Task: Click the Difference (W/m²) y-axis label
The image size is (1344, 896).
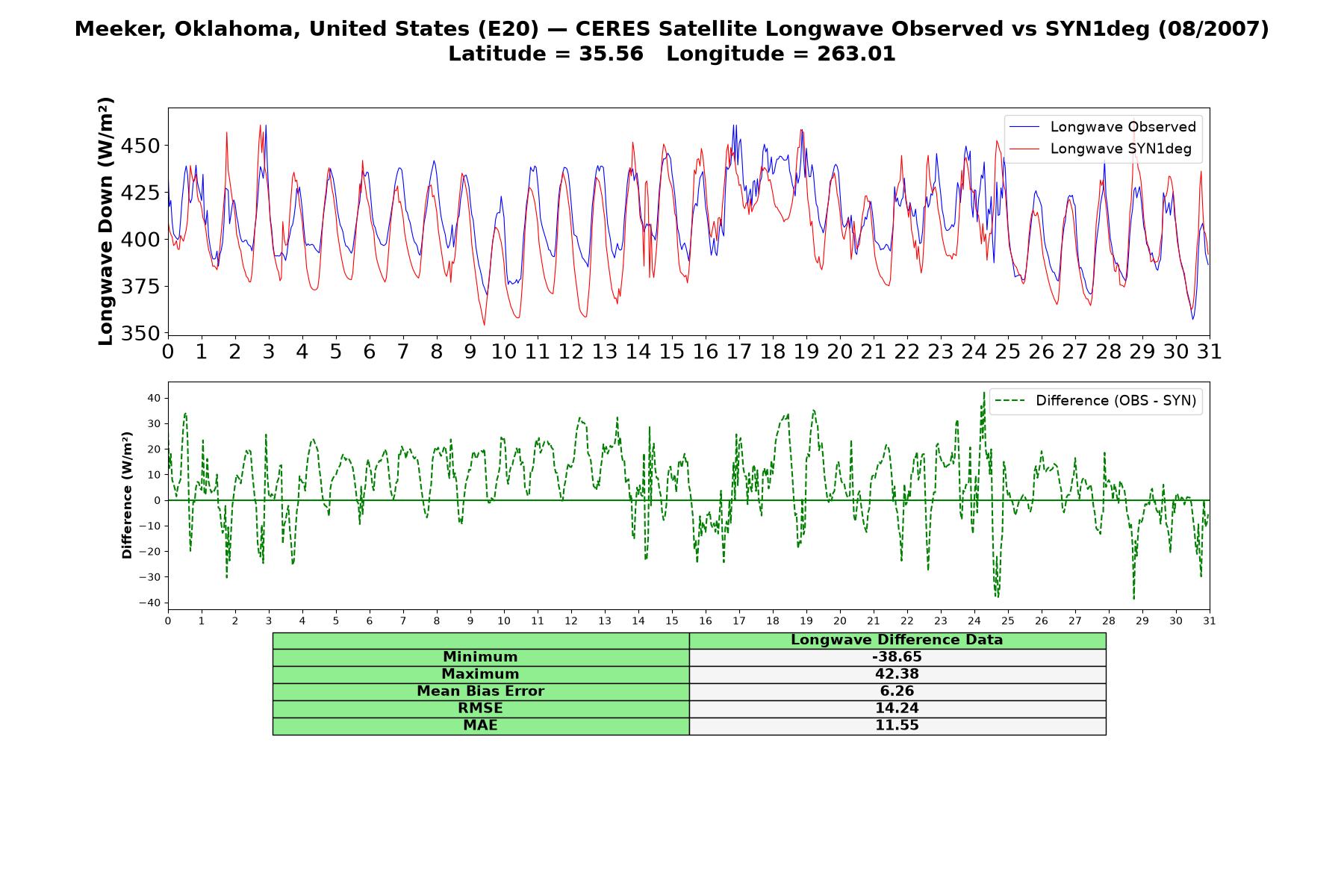Action: 127,495
